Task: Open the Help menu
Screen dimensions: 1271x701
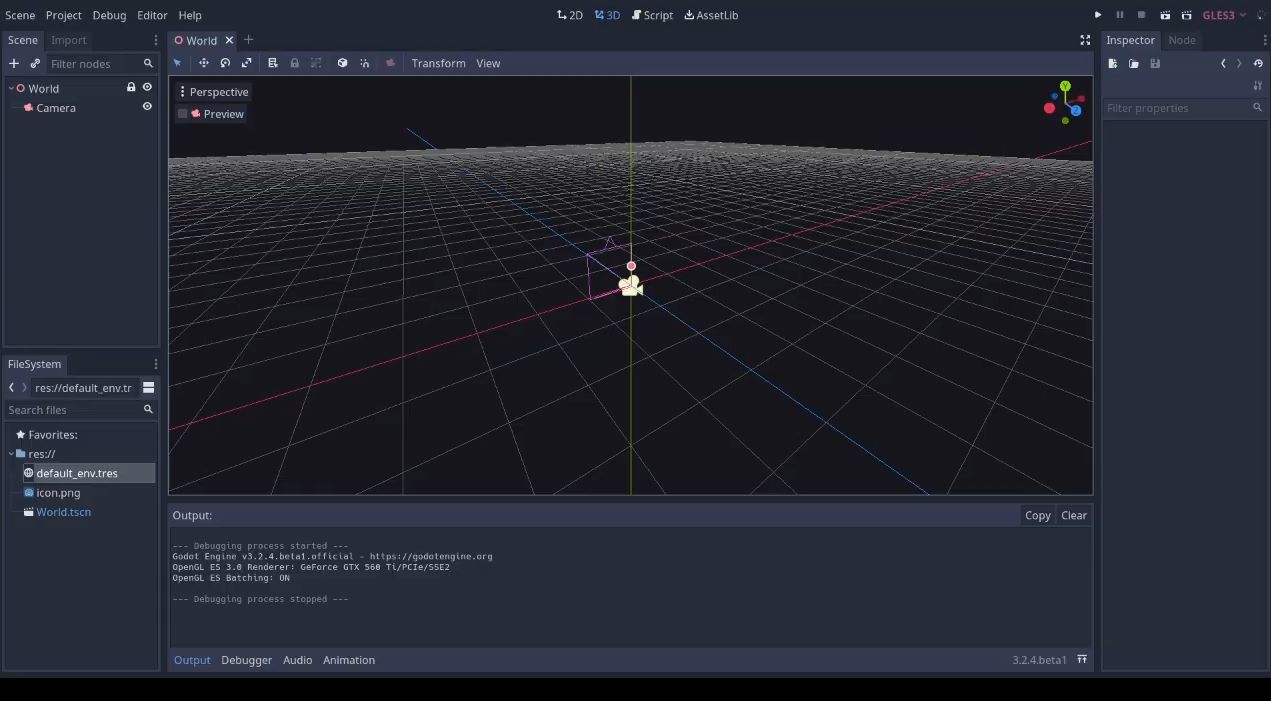Action: (190, 15)
